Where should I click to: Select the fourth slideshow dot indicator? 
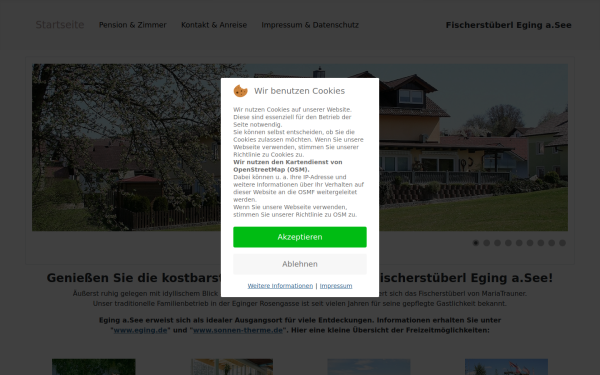[x=508, y=243]
